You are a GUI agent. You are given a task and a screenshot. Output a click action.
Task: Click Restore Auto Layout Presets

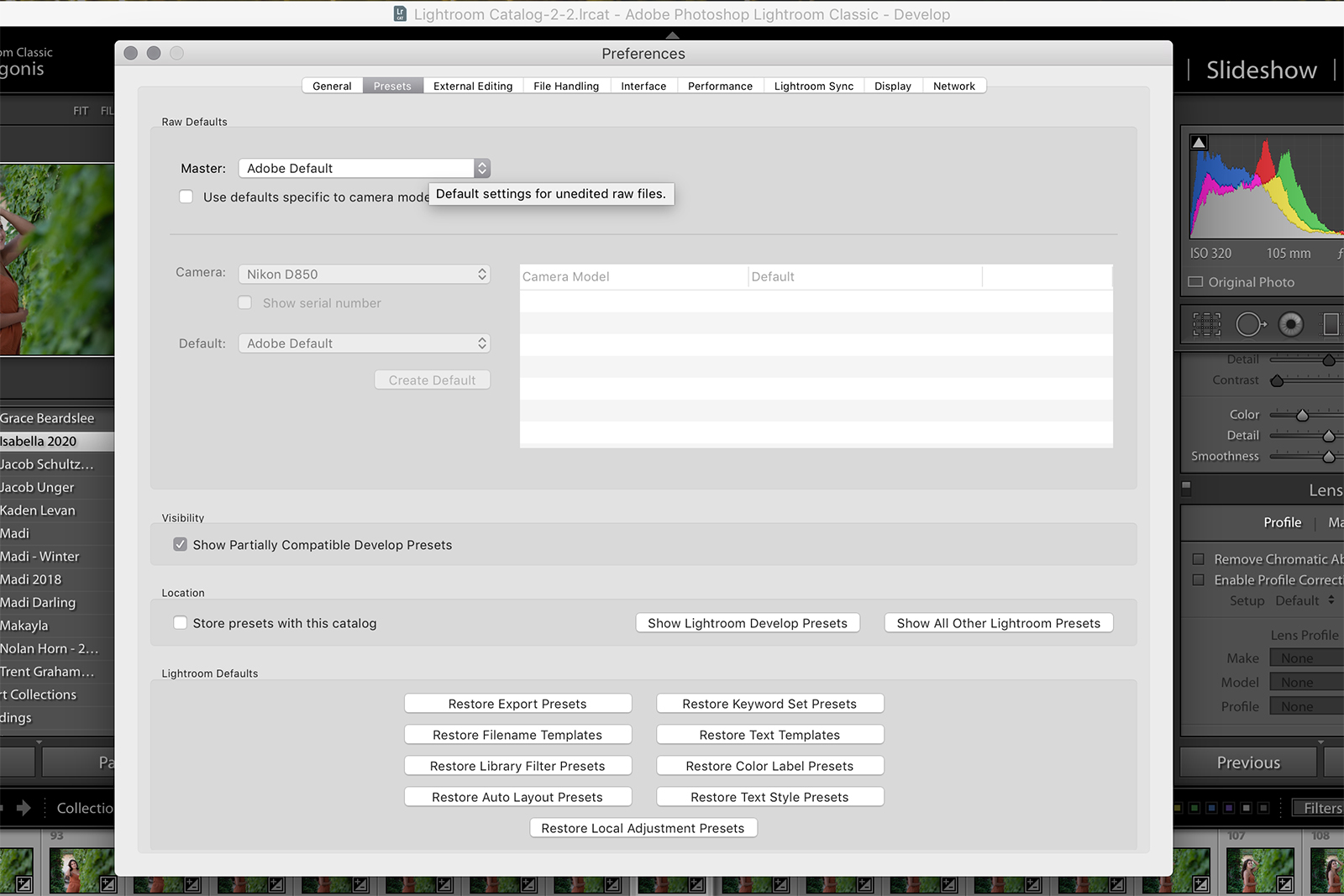point(517,797)
